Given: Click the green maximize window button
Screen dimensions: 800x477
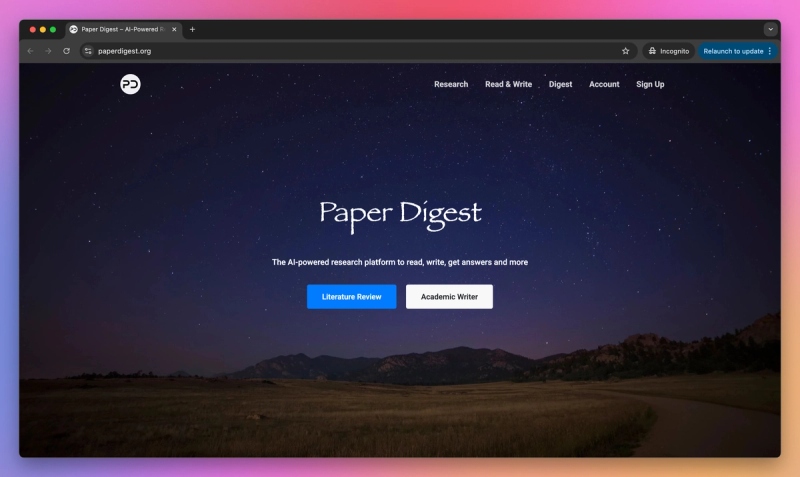Looking at the screenshot, I should point(53,30).
